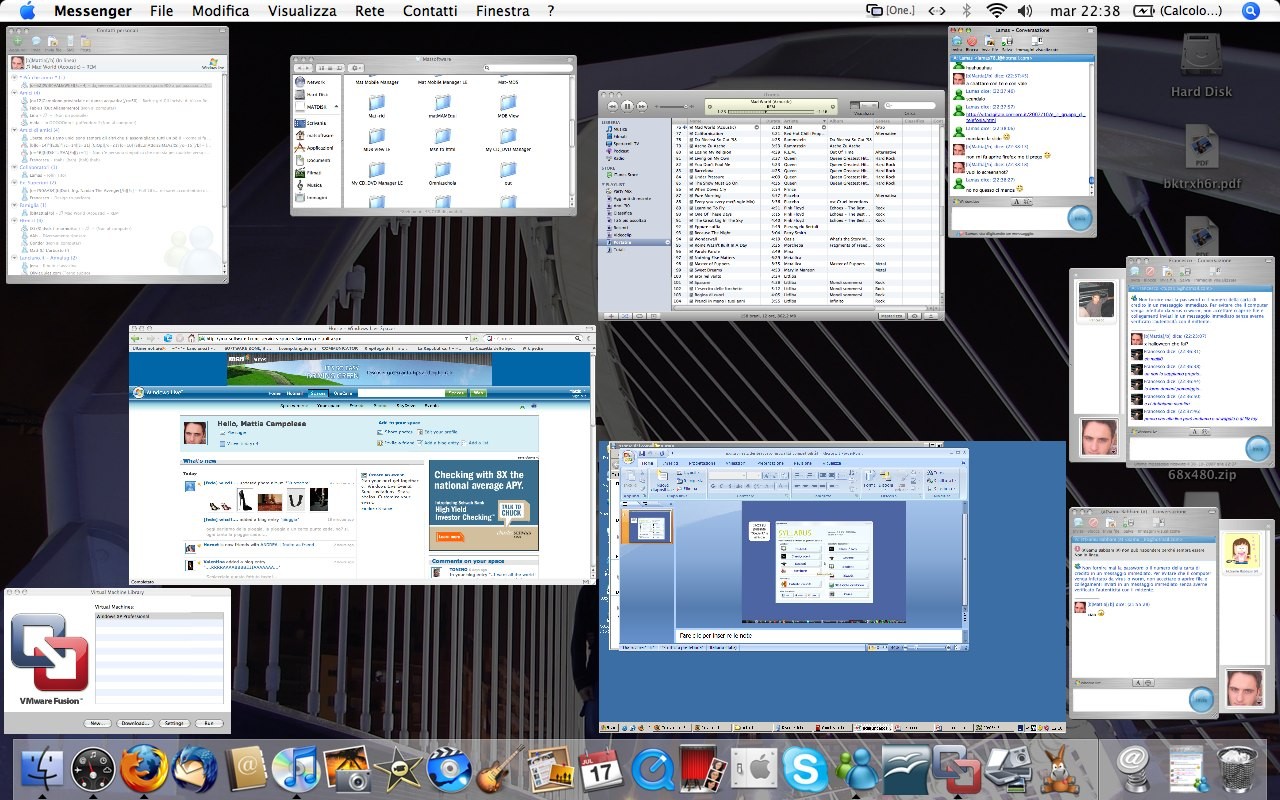Toggle repeat button at iTunes bottom bar
1280x800 pixels.
(x=639, y=316)
